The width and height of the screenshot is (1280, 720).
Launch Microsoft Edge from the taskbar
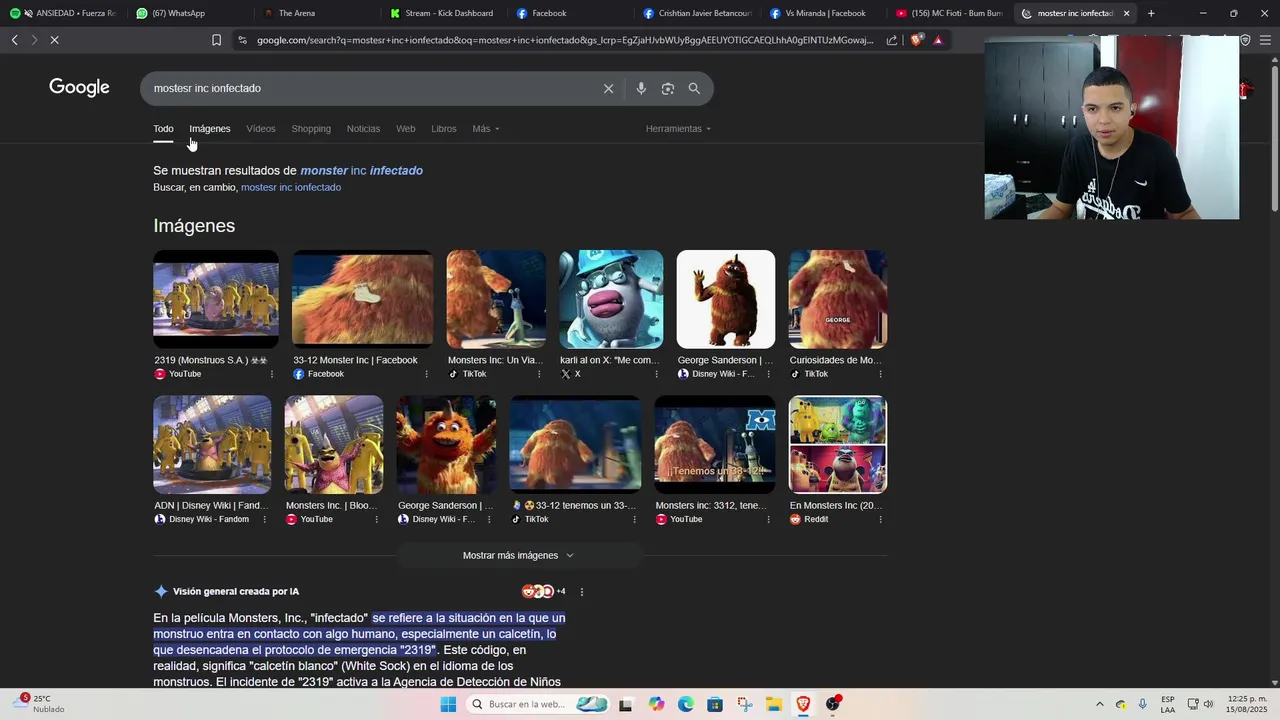685,704
